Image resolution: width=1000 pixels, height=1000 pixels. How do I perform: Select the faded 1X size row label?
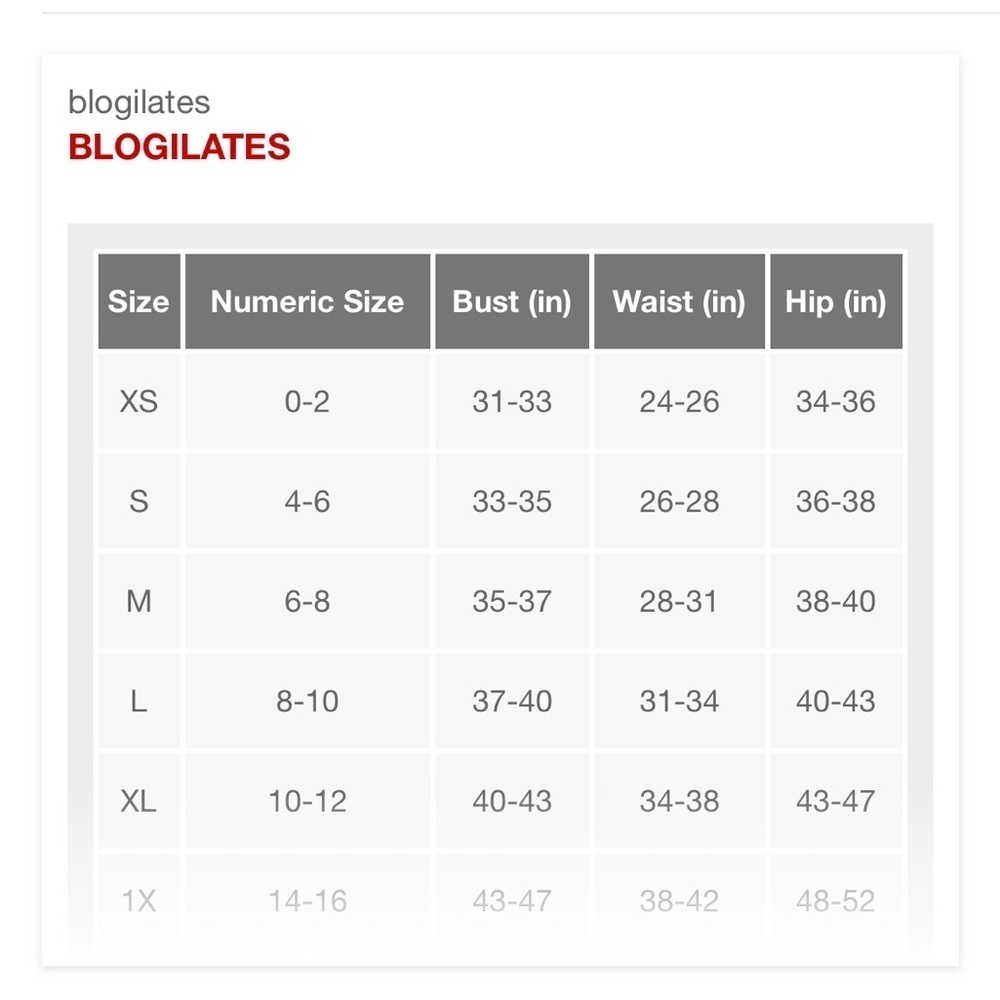click(139, 901)
